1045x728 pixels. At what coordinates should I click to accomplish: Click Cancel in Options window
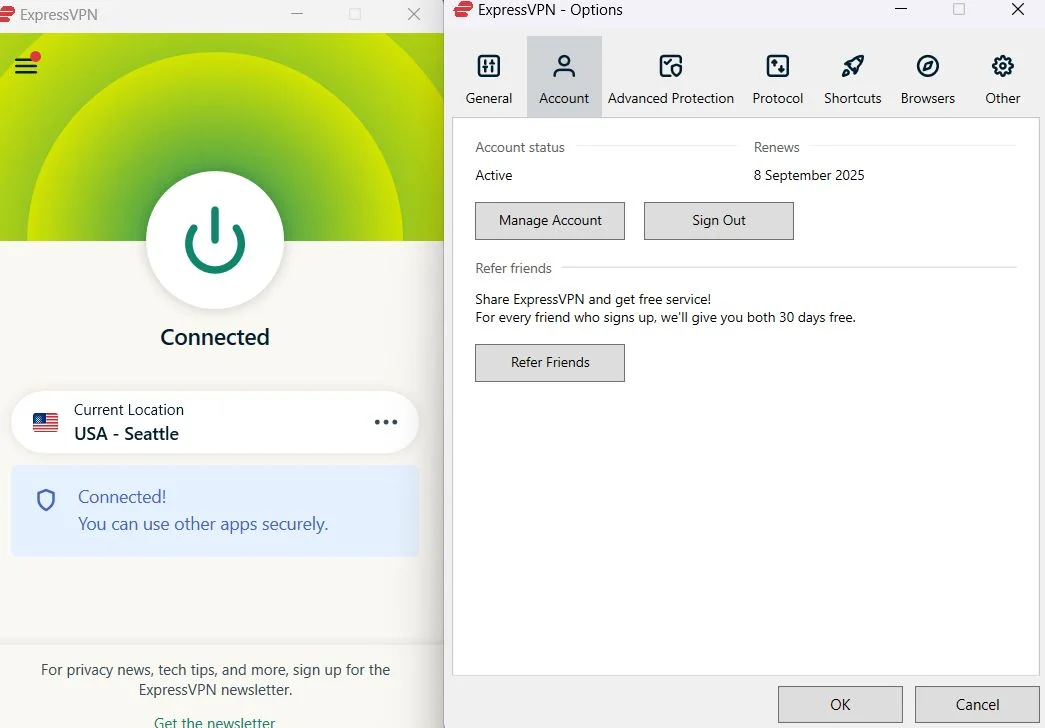[977, 705]
